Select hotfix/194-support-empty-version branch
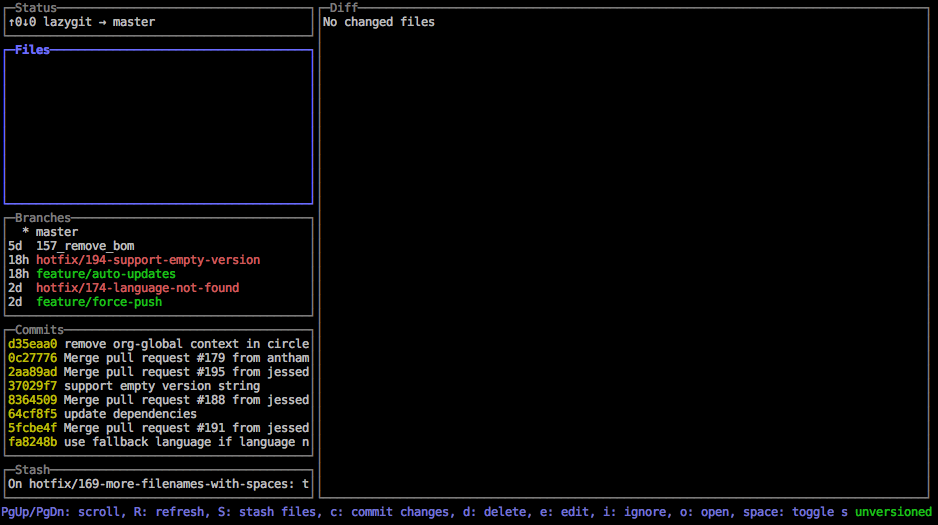This screenshot has height=525, width=938. [147, 260]
